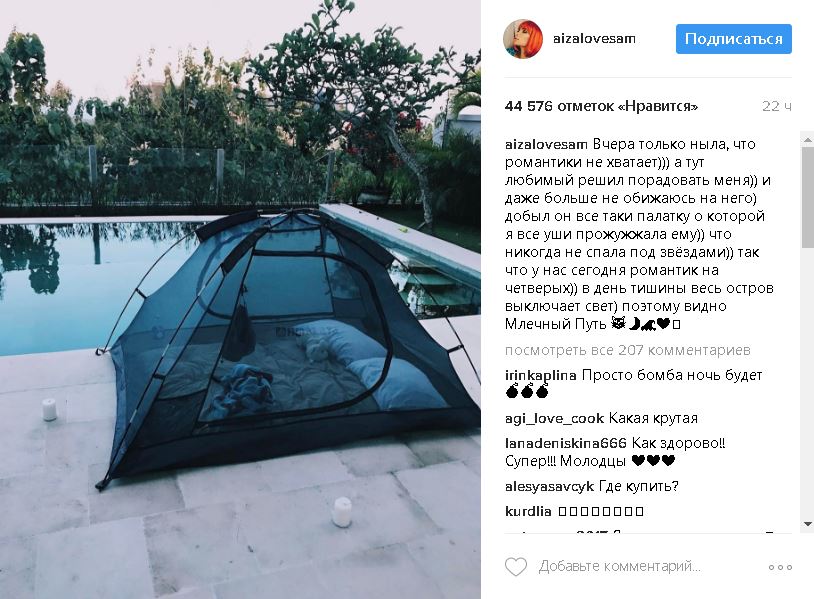
Task: Click the 44 576 likes count
Action: [x=601, y=106]
